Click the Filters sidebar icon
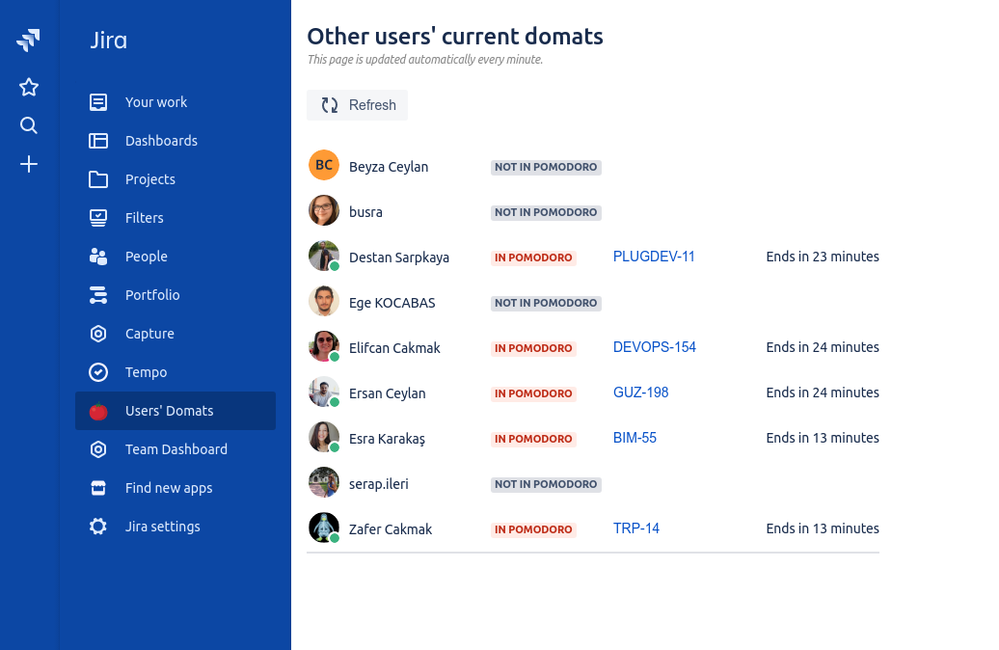Viewport: 999px width, 650px height. click(98, 218)
